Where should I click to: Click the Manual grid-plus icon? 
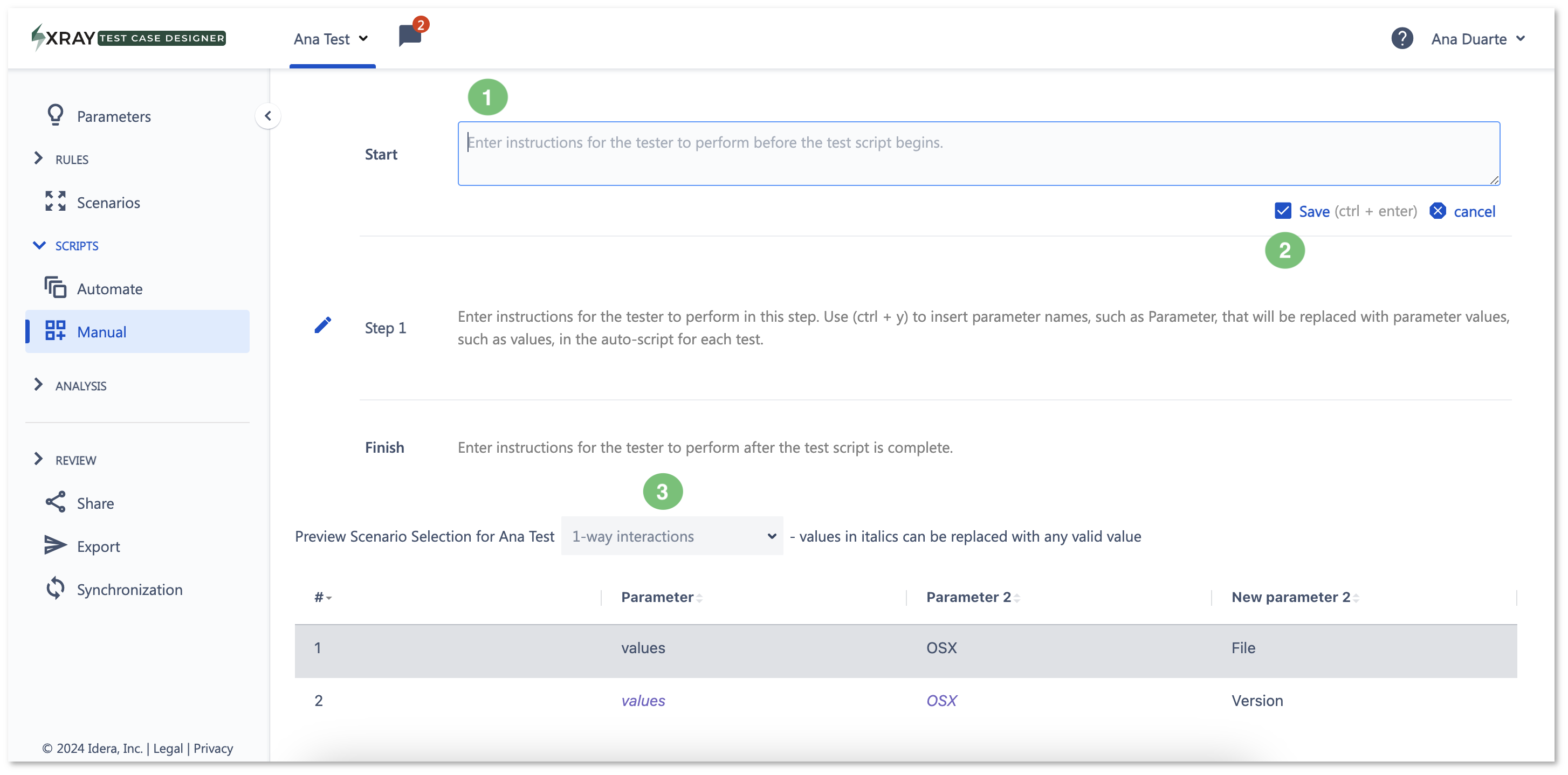pyautogui.click(x=56, y=331)
